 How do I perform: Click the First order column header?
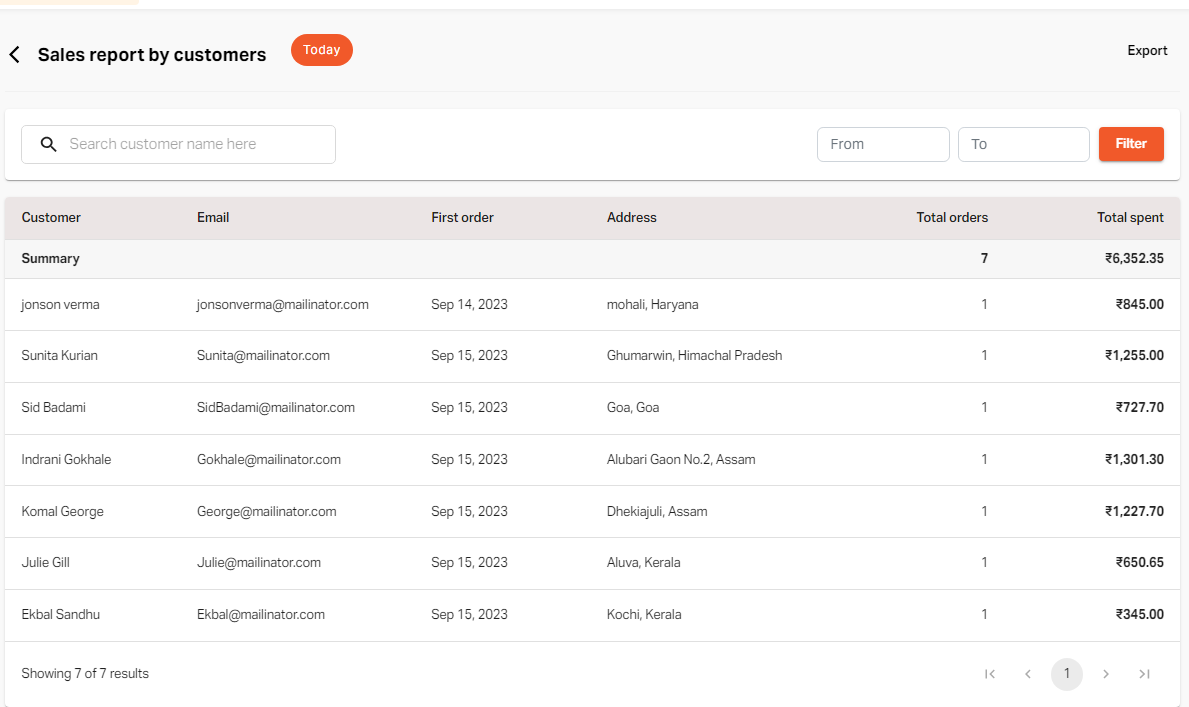pyautogui.click(x=462, y=218)
